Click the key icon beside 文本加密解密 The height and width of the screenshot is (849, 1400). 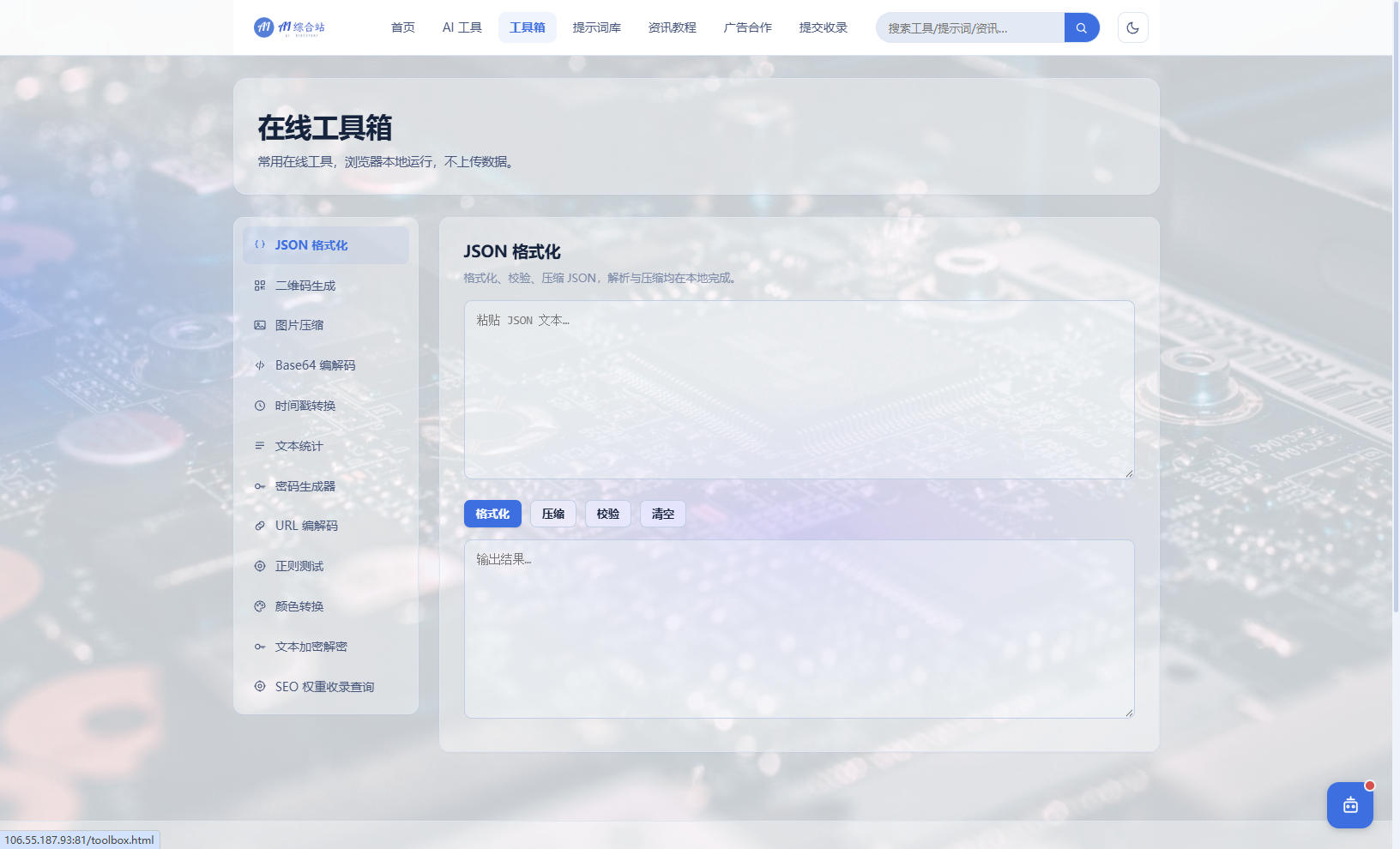coord(260,647)
